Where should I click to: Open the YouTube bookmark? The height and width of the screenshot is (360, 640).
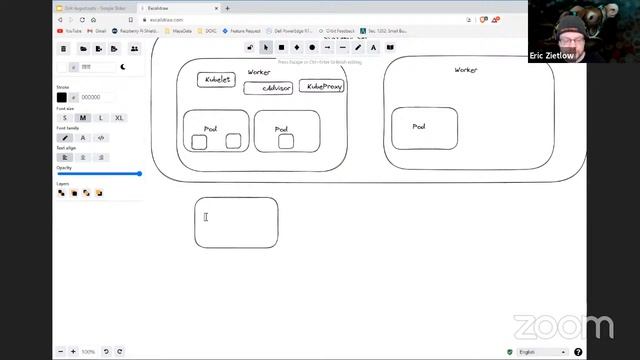pyautogui.click(x=70, y=31)
